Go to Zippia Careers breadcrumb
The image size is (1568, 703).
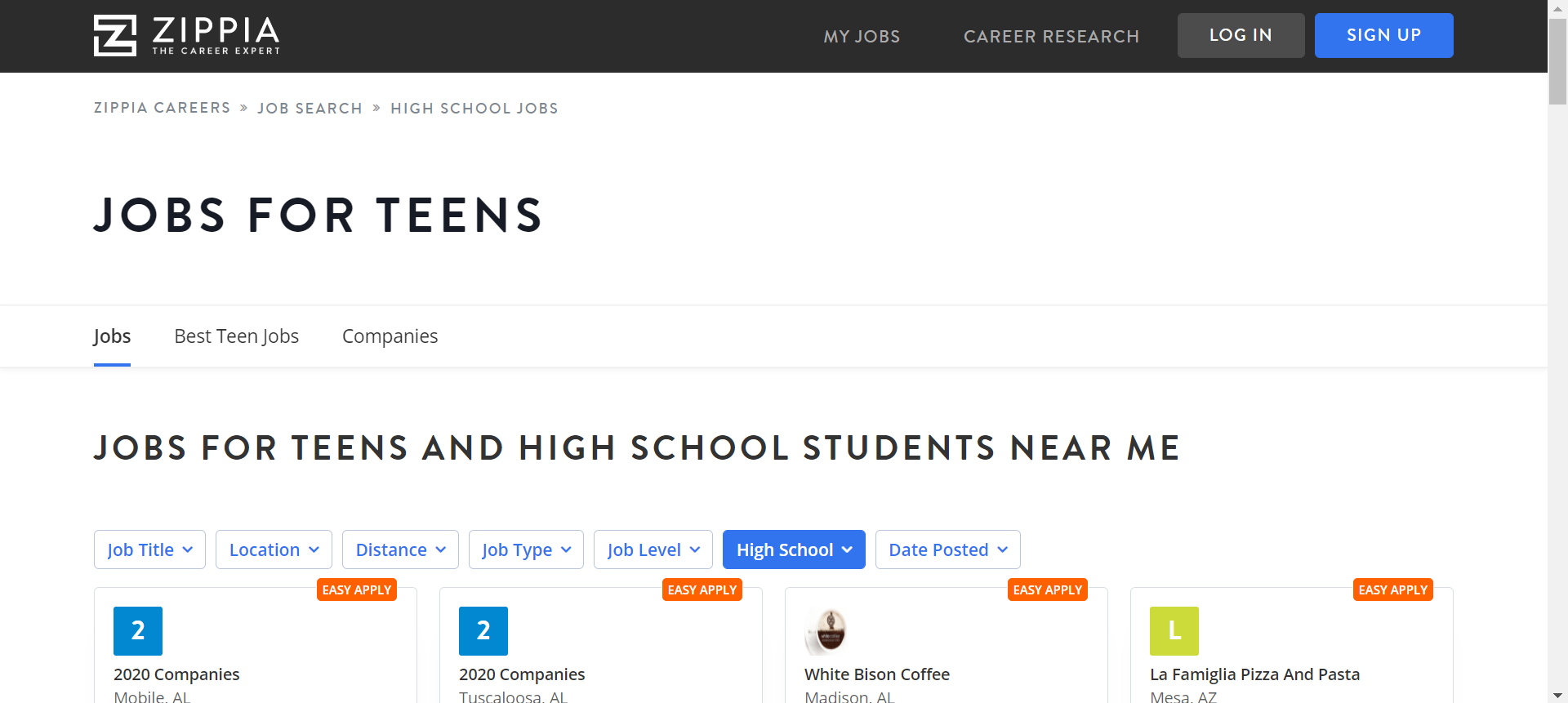(163, 108)
